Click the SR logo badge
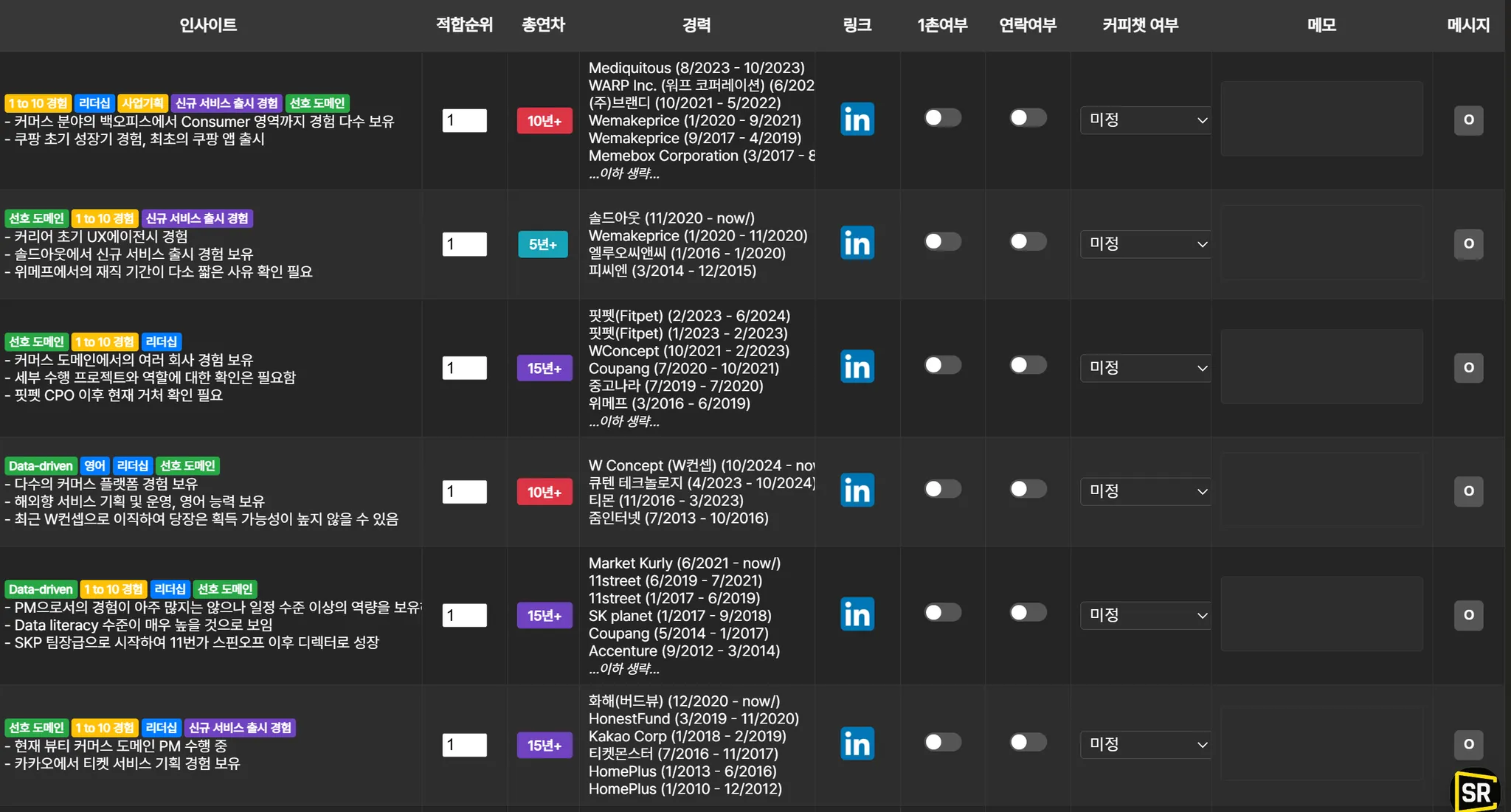This screenshot has width=1511, height=812. point(1476,791)
